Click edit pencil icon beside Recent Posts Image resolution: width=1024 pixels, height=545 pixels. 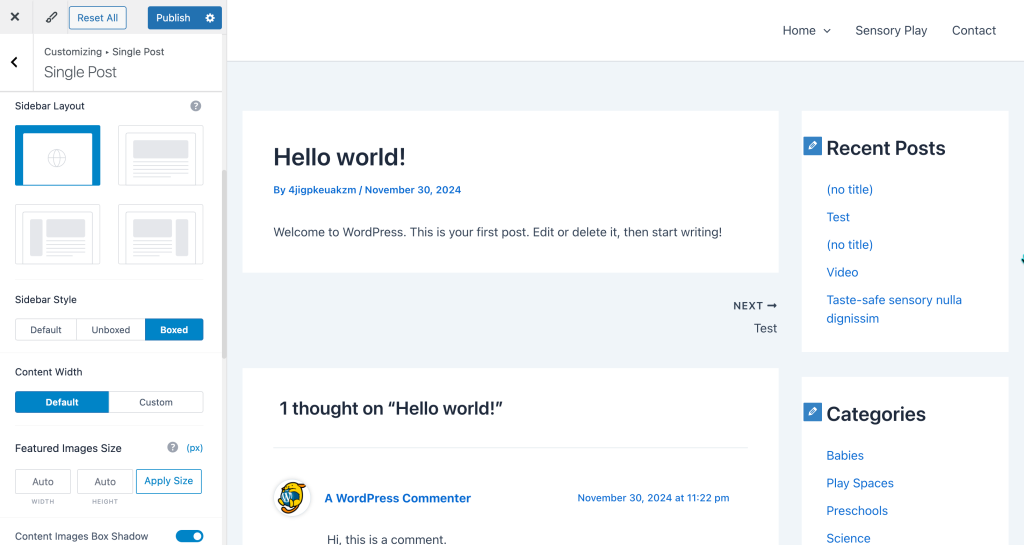pos(812,146)
